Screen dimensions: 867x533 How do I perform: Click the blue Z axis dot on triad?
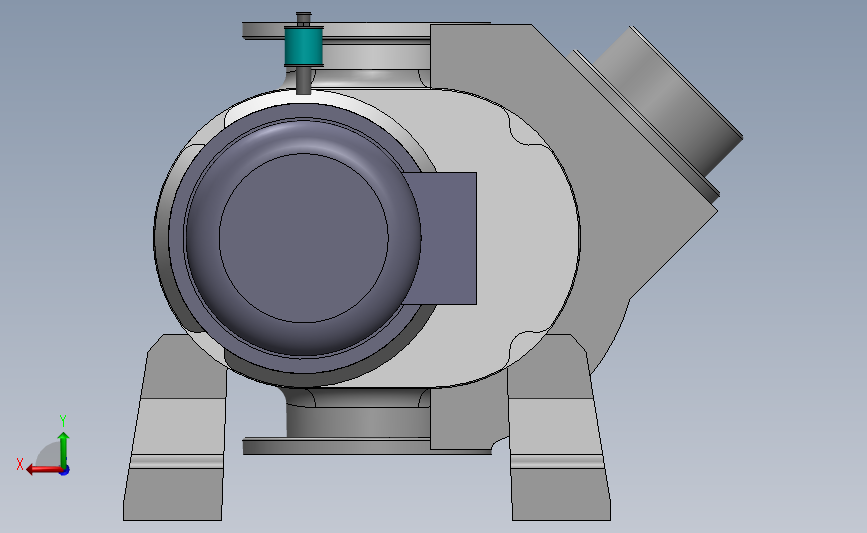tap(65, 471)
